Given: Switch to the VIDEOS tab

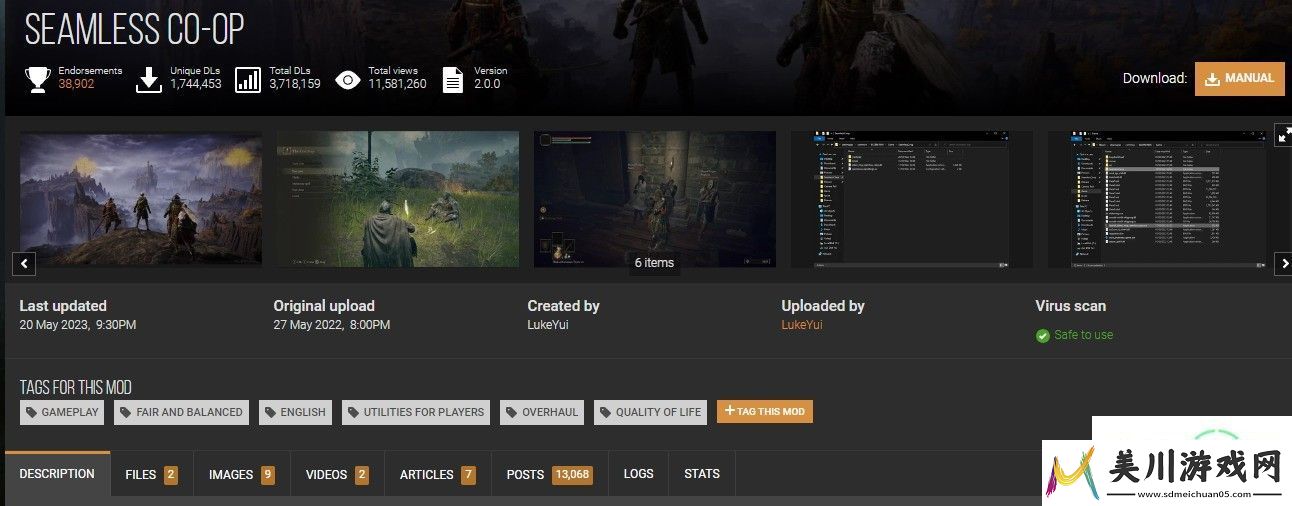Looking at the screenshot, I should [x=337, y=474].
